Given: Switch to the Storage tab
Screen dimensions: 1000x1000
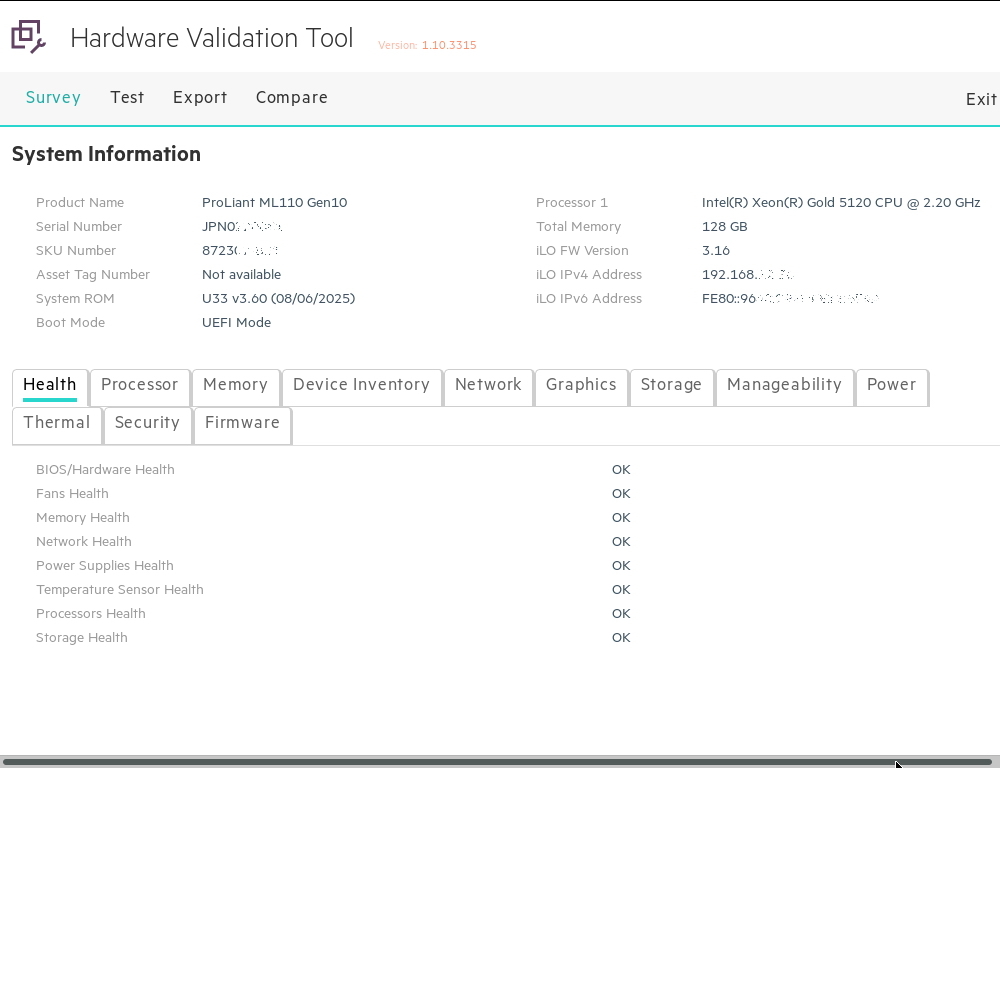Looking at the screenshot, I should (x=671, y=388).
